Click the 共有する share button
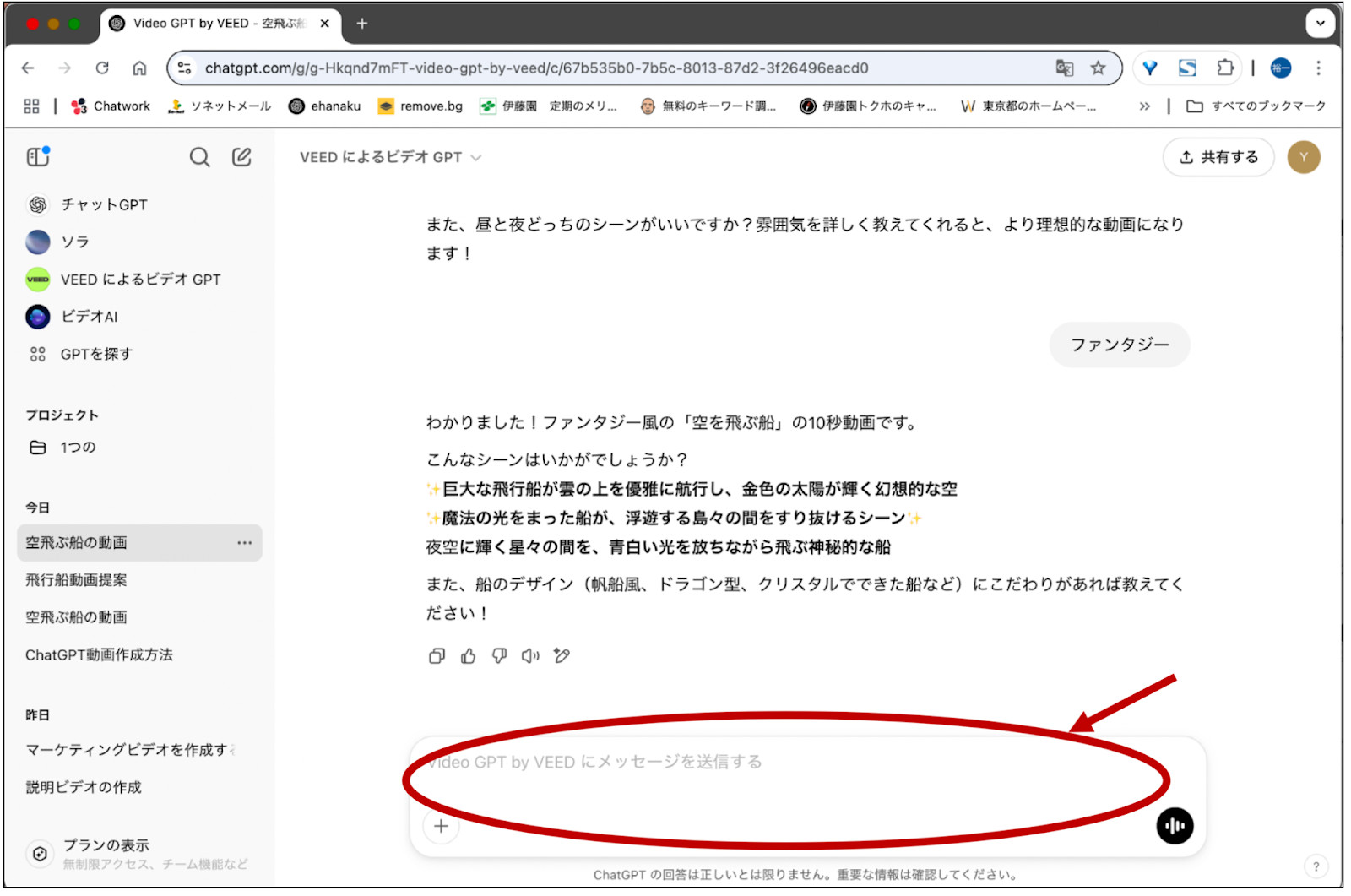The width and height of the screenshot is (1351, 896). (1218, 157)
